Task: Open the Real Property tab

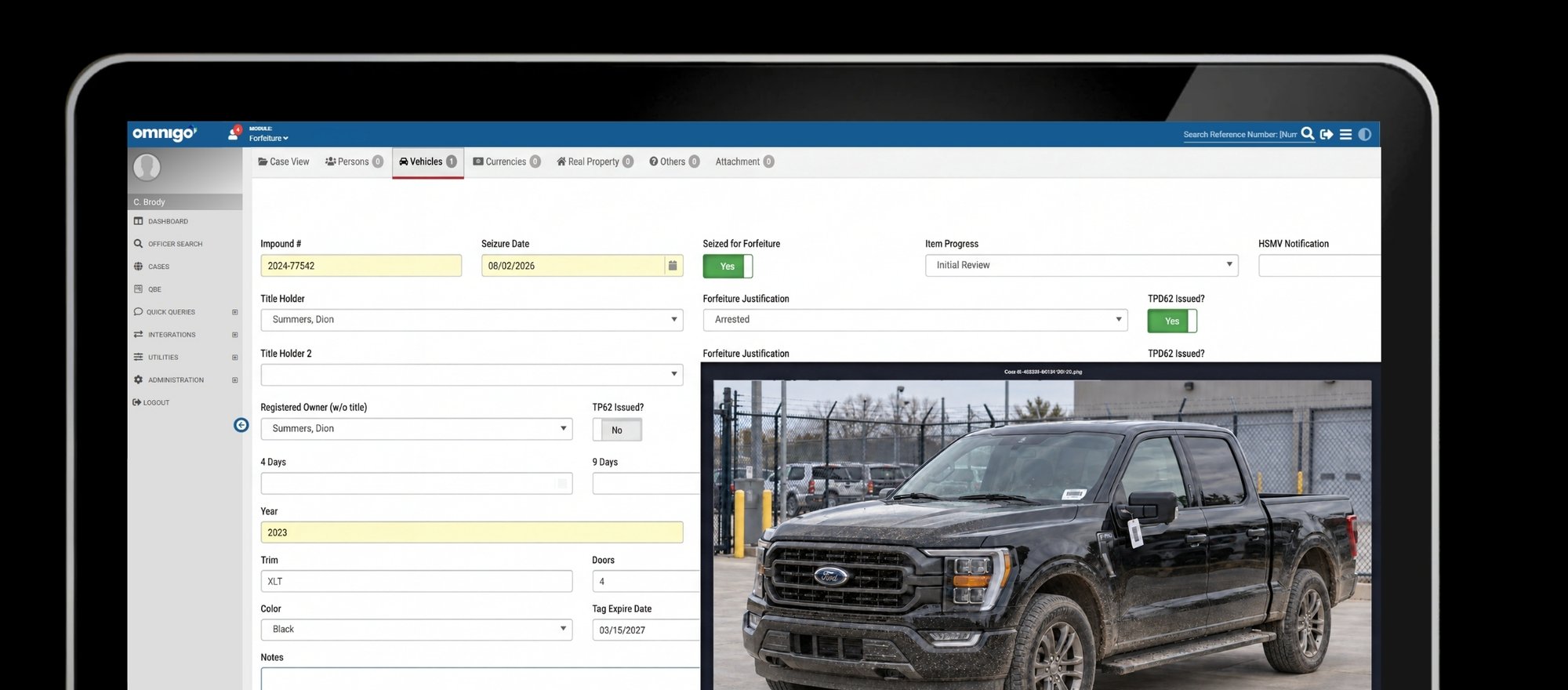Action: 595,162
